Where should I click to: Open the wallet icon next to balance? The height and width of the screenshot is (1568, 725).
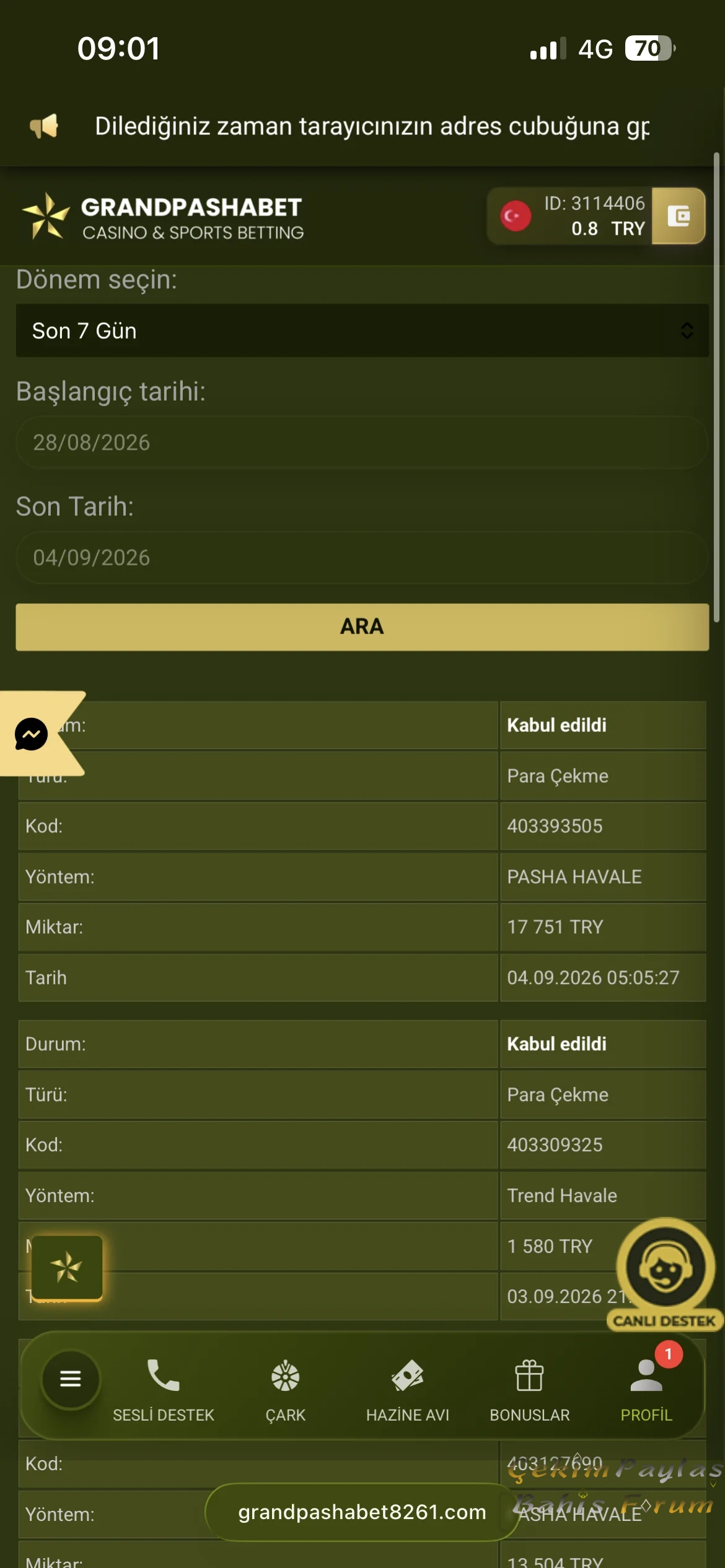coord(679,216)
